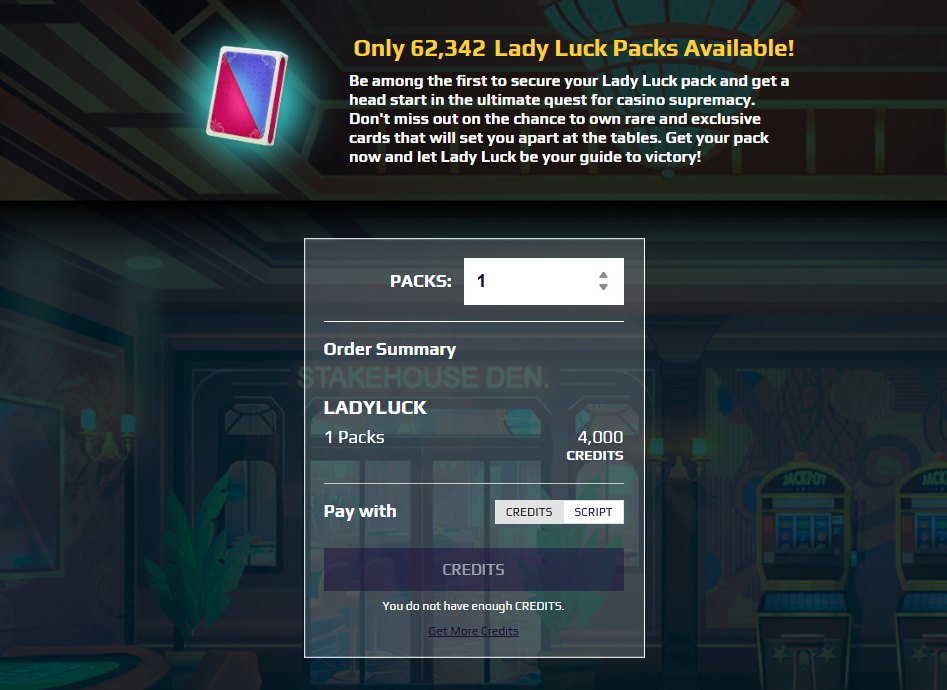Click the LADYLUCK pack name
The width and height of the screenshot is (947, 690).
click(x=375, y=408)
